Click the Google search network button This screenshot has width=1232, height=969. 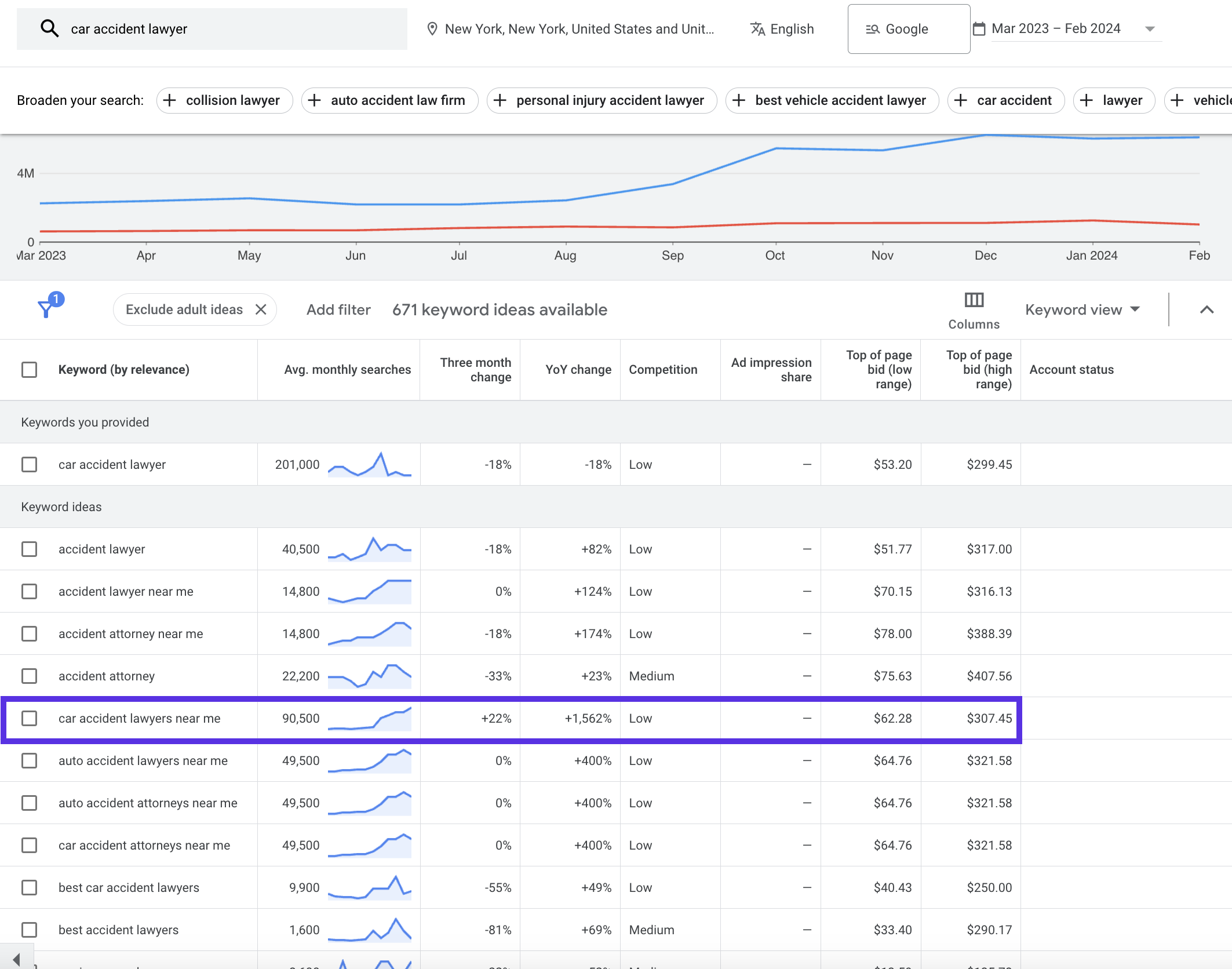909,29
